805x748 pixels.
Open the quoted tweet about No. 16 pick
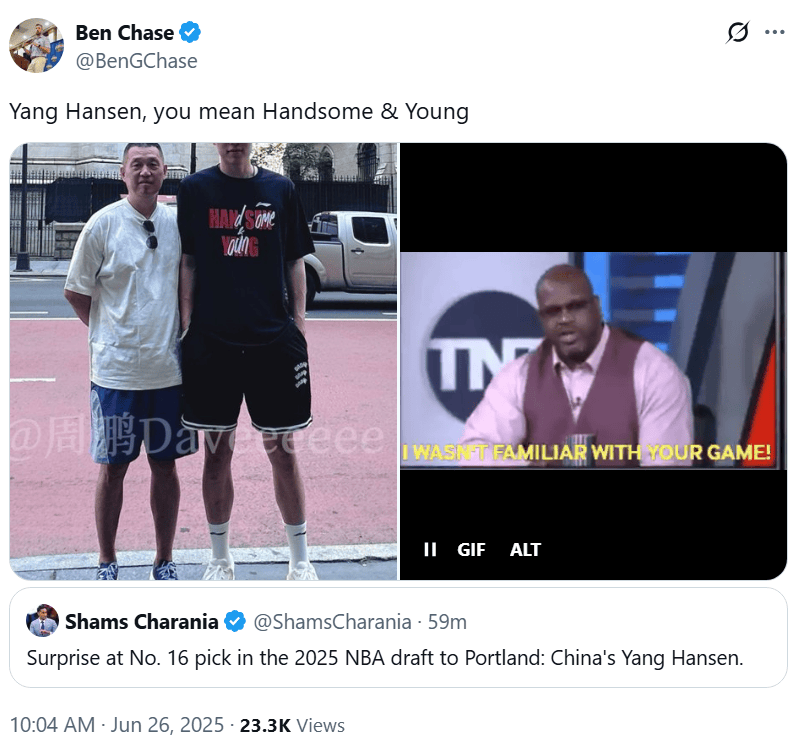coord(398,638)
